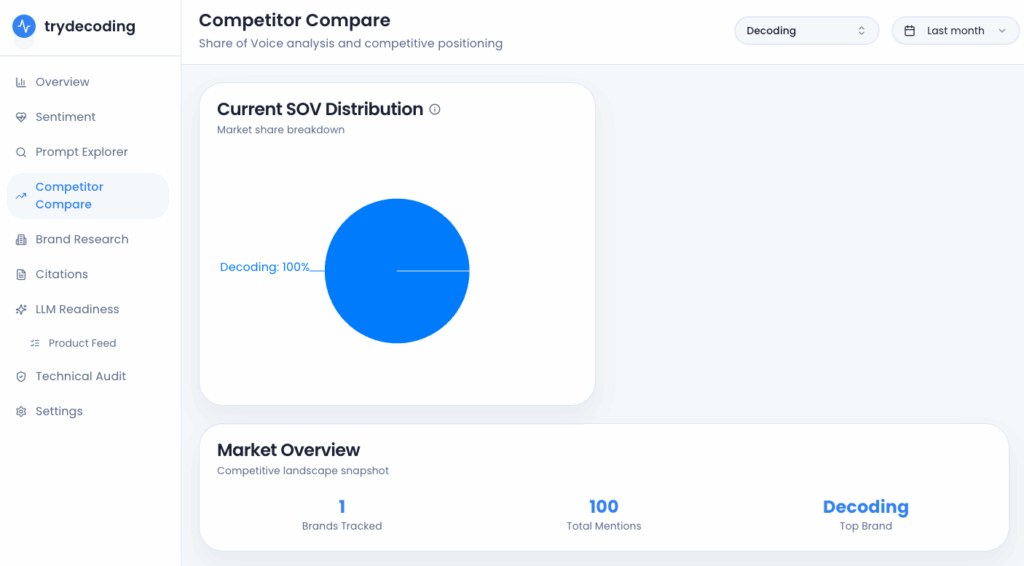This screenshot has height=566, width=1024.
Task: Click the trydecoding logo icon
Action: tap(24, 27)
